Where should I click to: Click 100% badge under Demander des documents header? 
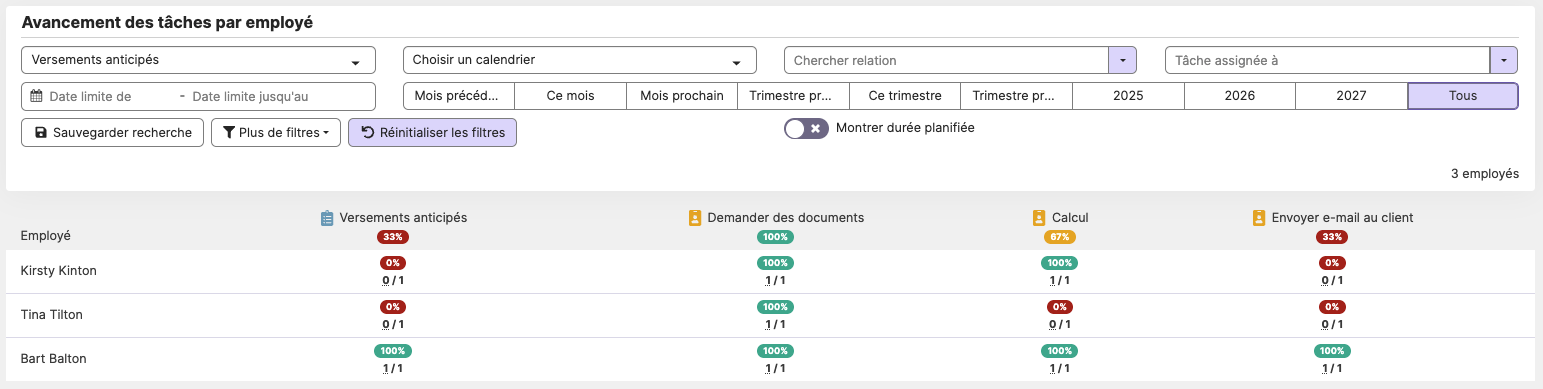coord(775,237)
